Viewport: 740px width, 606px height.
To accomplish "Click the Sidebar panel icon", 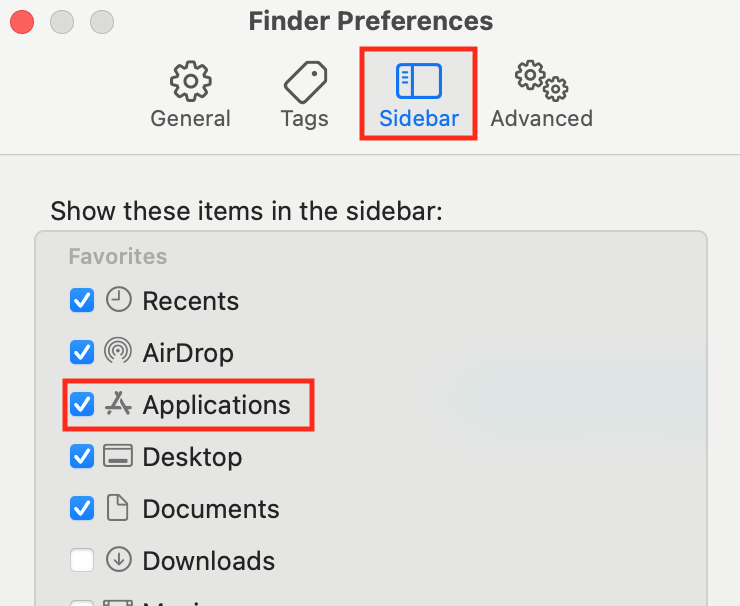I will [x=419, y=81].
